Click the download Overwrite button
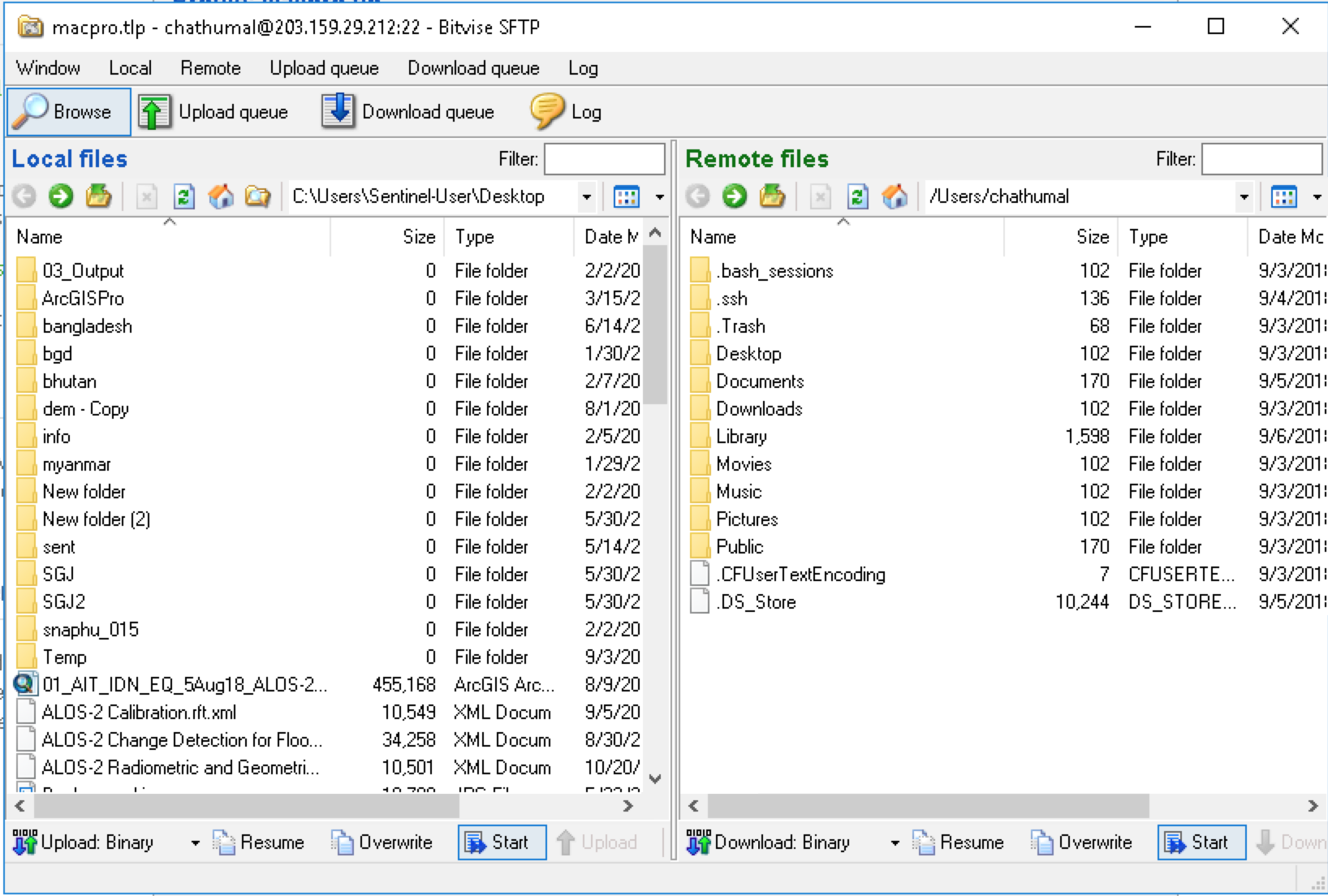The image size is (1328, 896). [1081, 842]
